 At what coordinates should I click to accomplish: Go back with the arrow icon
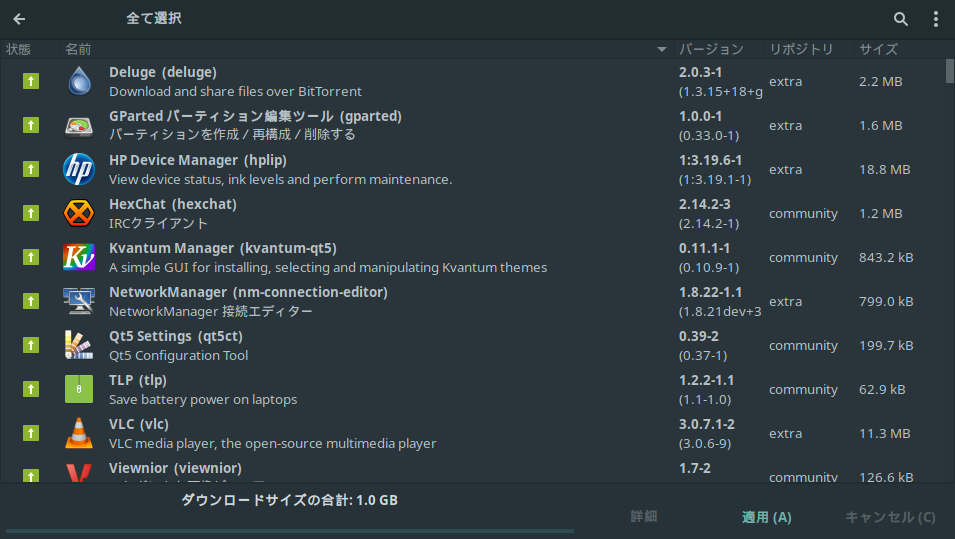coord(19,19)
